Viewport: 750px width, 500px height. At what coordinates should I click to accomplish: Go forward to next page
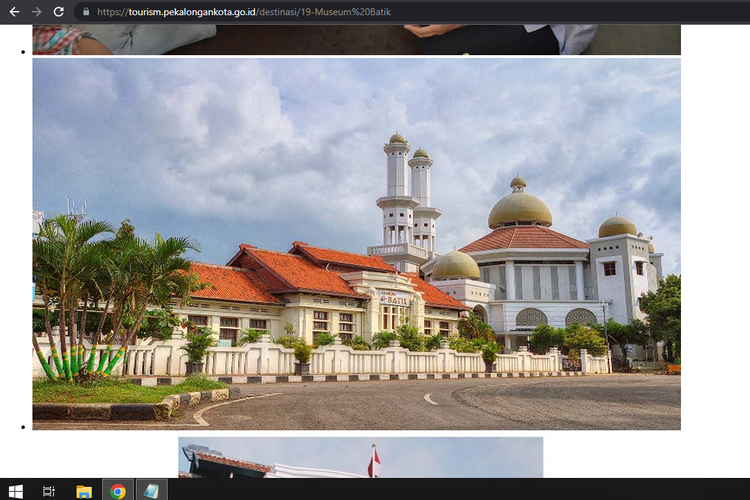[36, 12]
